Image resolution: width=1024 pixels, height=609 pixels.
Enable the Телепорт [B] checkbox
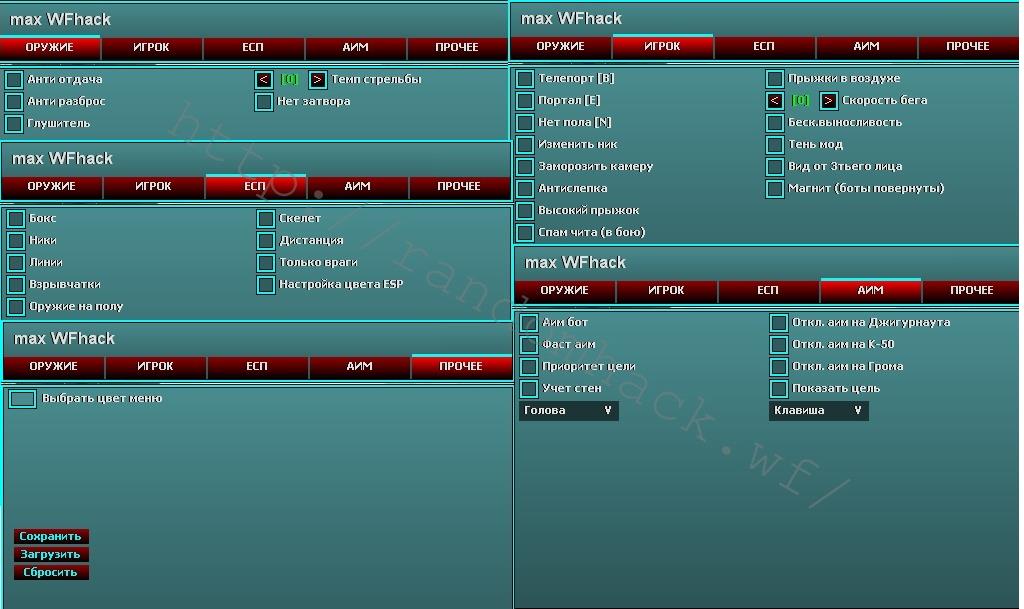coord(525,79)
